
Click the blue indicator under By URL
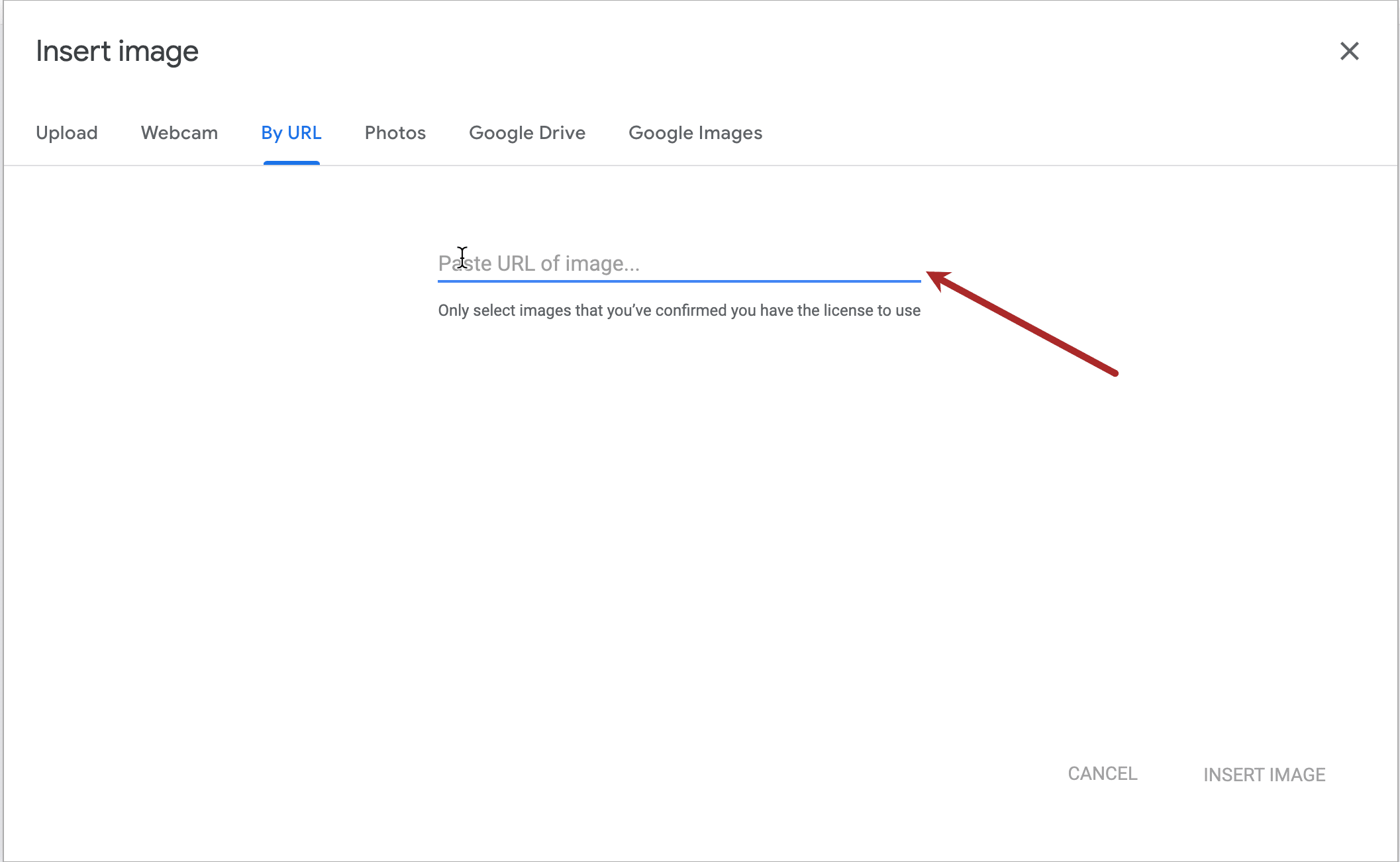tap(291, 163)
